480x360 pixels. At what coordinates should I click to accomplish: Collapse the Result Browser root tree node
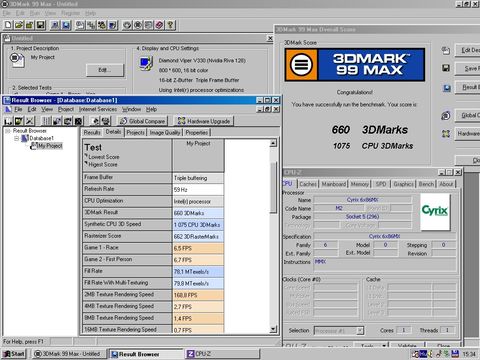[x=8, y=131]
